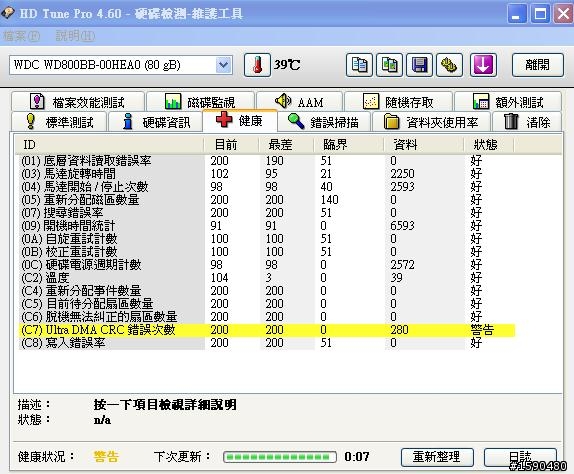Select row (0A) 自旋重試計數

click(267, 239)
